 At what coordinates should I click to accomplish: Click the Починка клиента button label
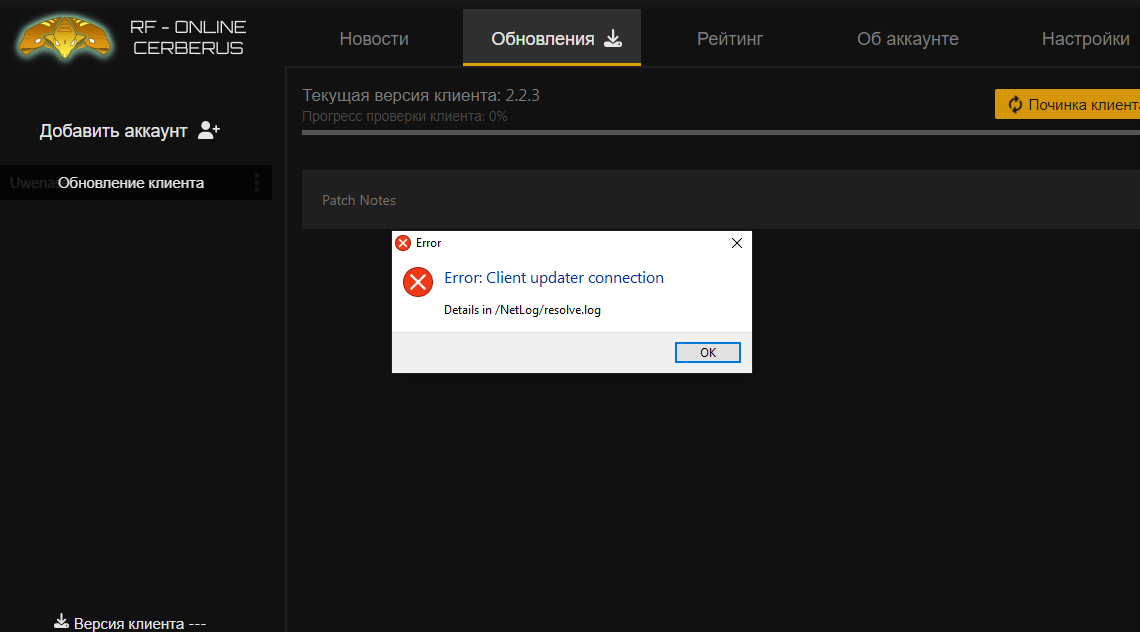(1083, 105)
